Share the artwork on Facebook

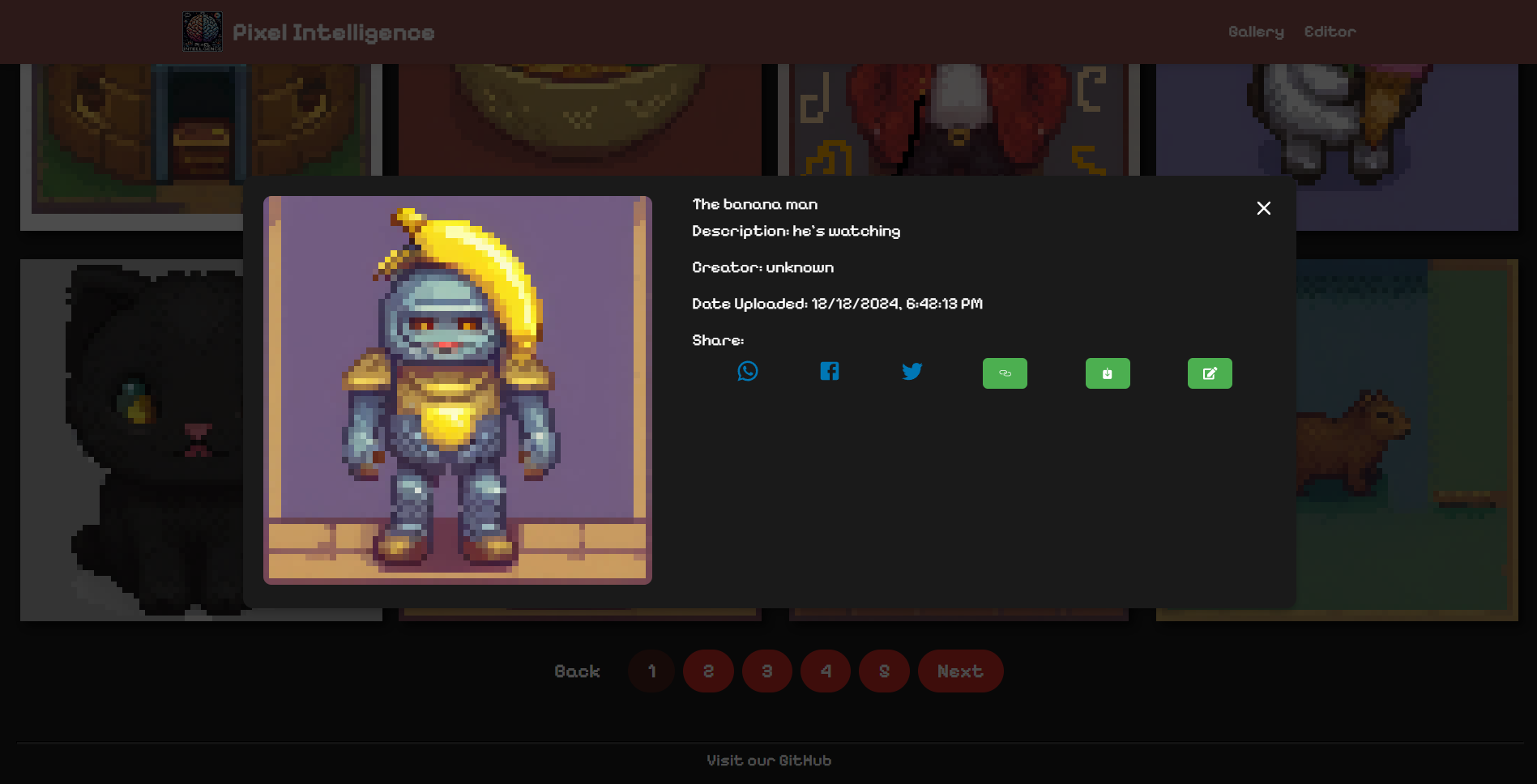pos(830,371)
